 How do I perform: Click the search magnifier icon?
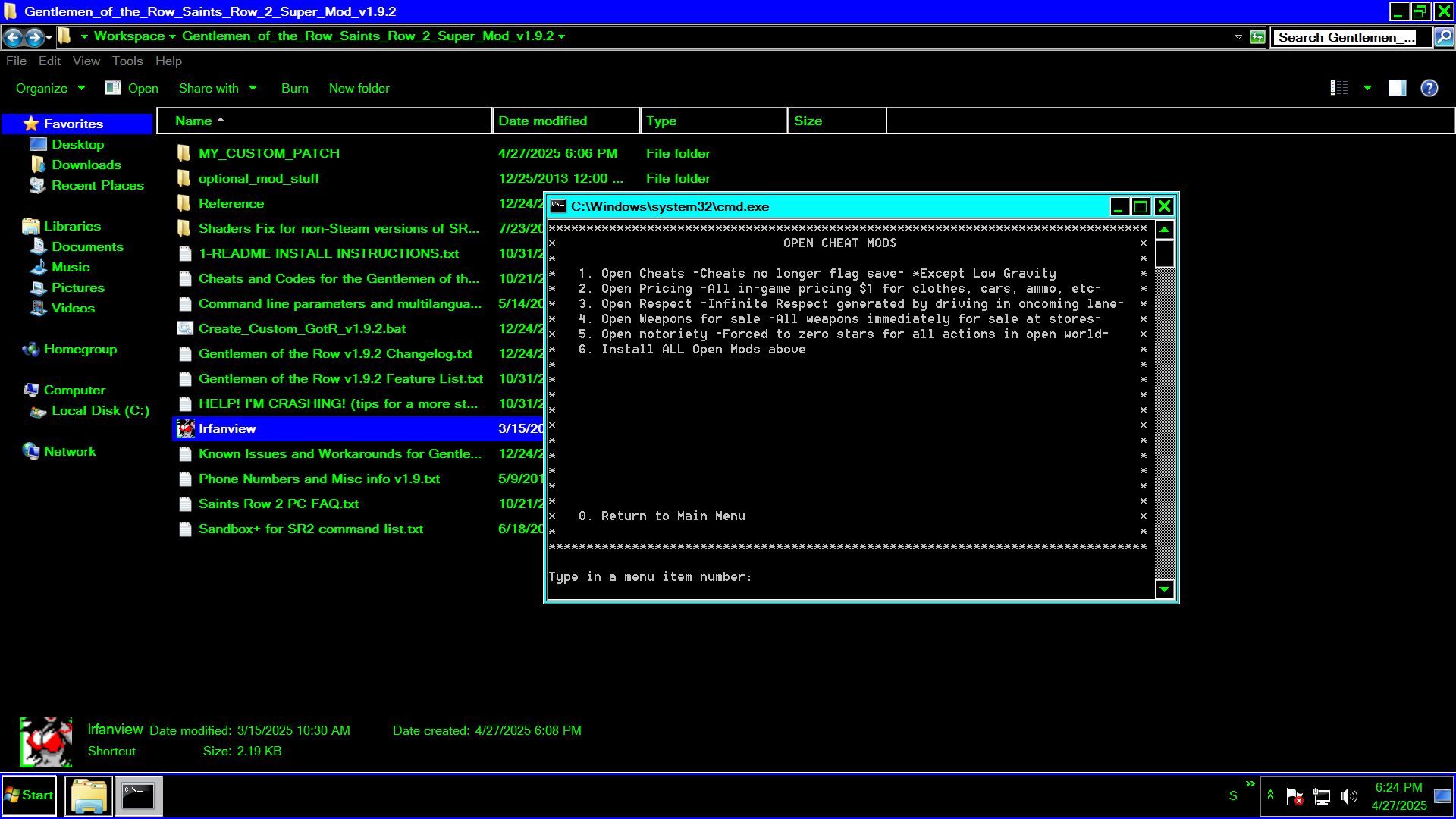[x=1444, y=36]
